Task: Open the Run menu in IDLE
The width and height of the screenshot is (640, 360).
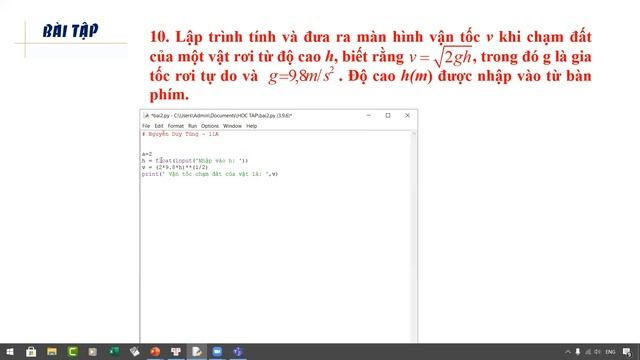Action: tap(192, 126)
